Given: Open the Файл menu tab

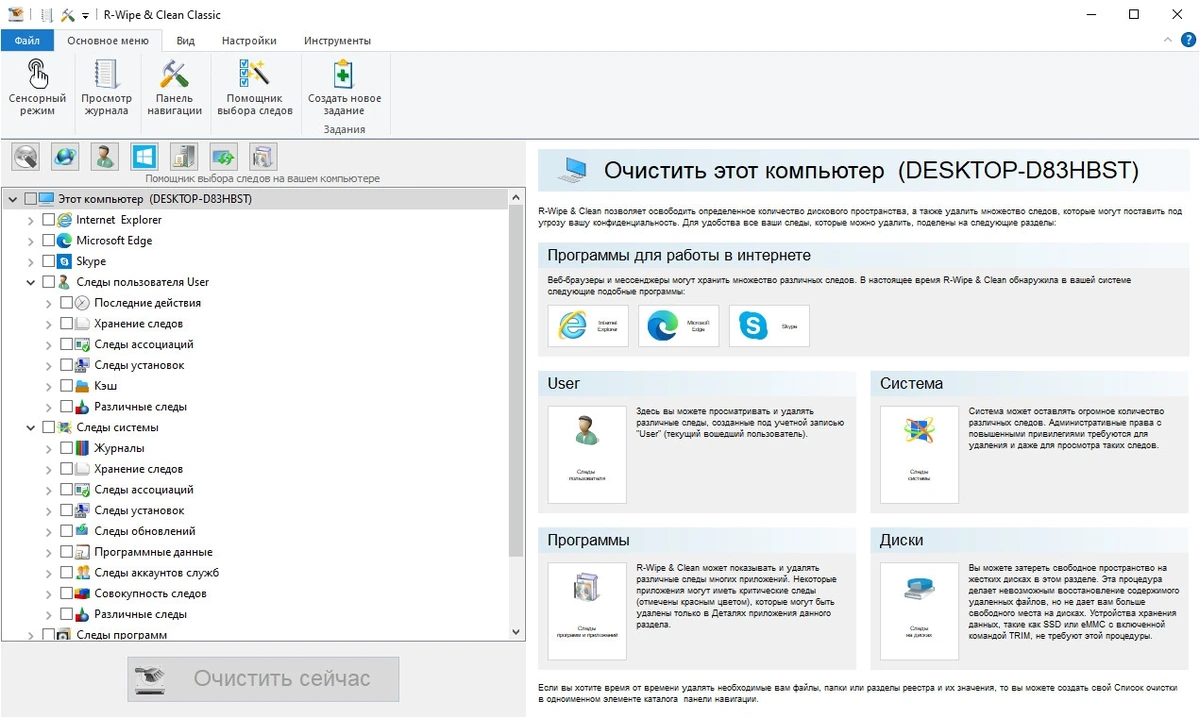Looking at the screenshot, I should [27, 41].
